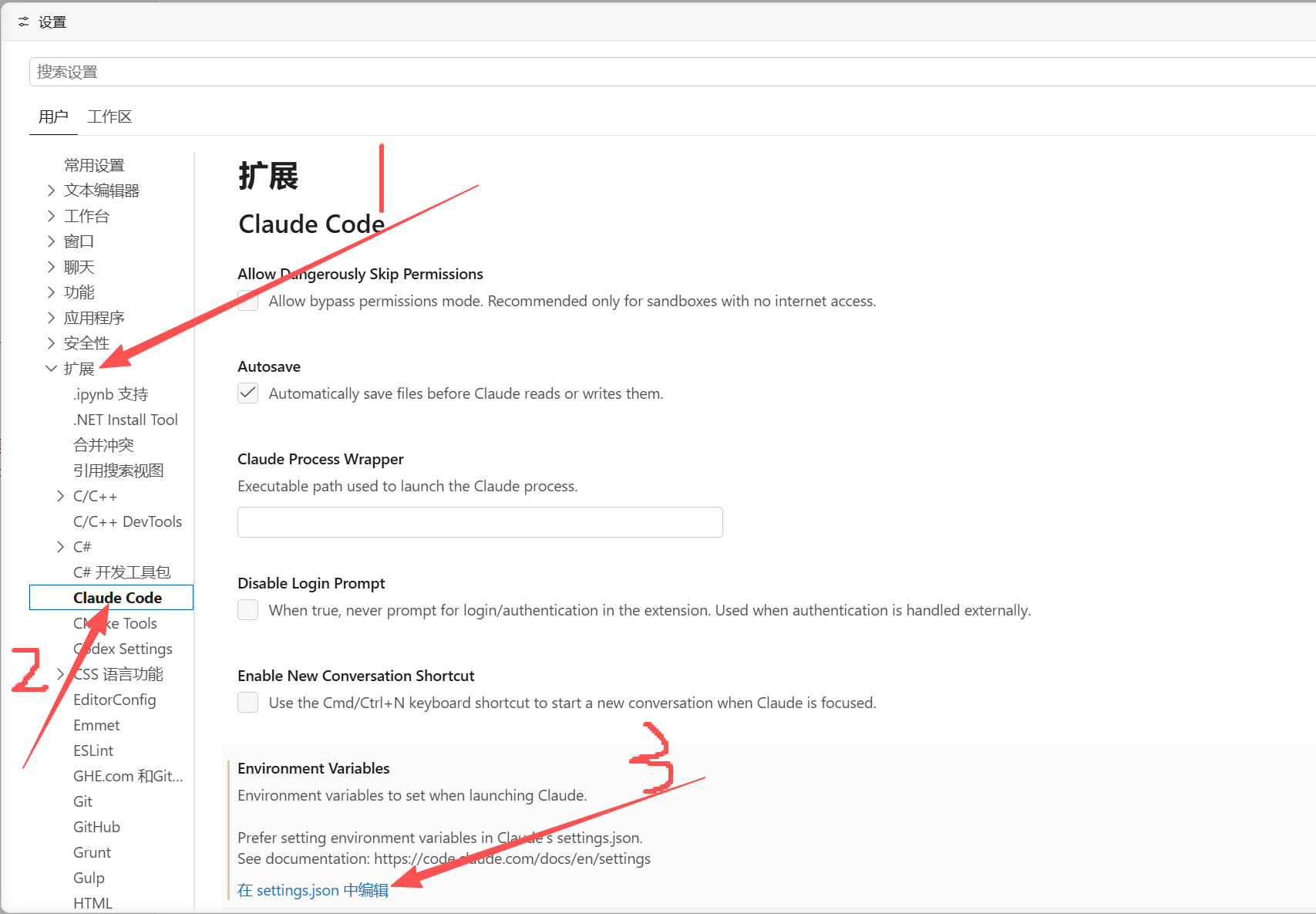Click the Claude Process Wrapper title
Image resolution: width=1316 pixels, height=914 pixels.
tap(321, 459)
